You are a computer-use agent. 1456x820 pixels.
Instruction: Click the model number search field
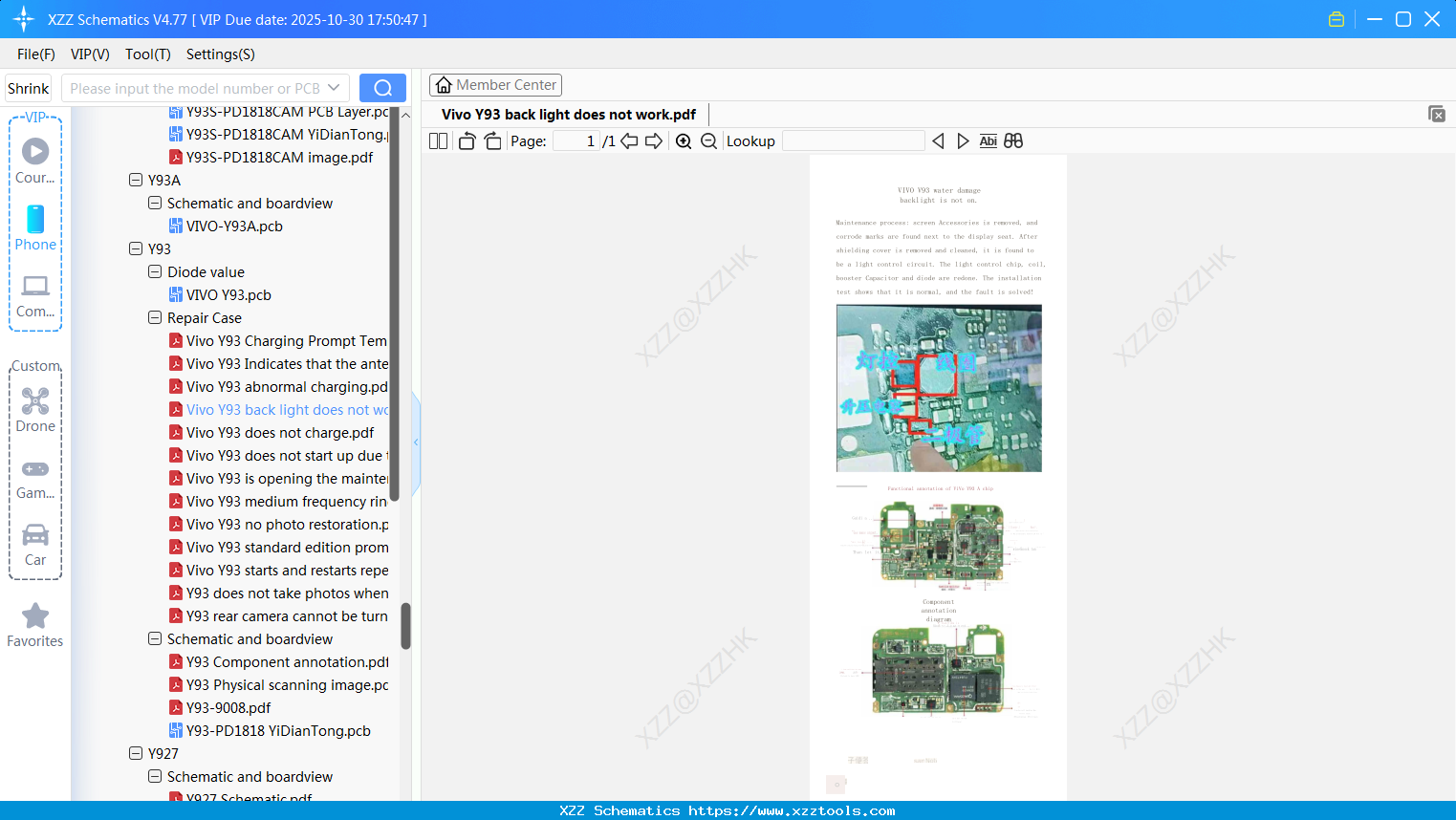click(195, 88)
